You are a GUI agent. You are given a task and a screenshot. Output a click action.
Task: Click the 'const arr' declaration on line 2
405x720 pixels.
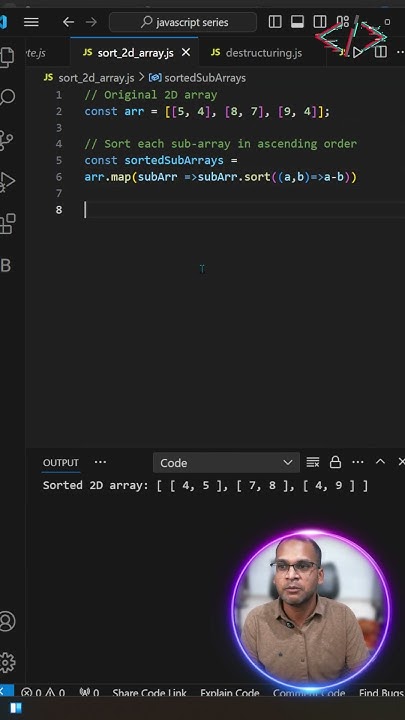(x=114, y=112)
